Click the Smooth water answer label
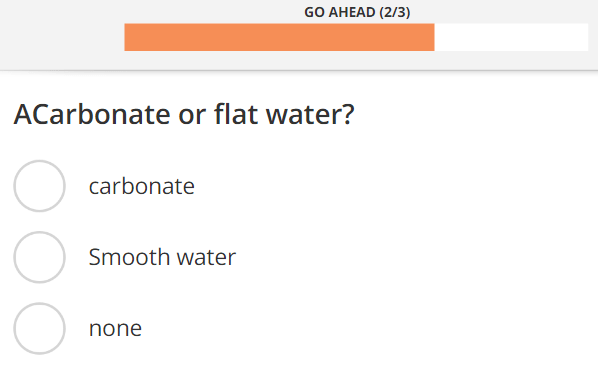The height and width of the screenshot is (373, 598). coord(162,257)
